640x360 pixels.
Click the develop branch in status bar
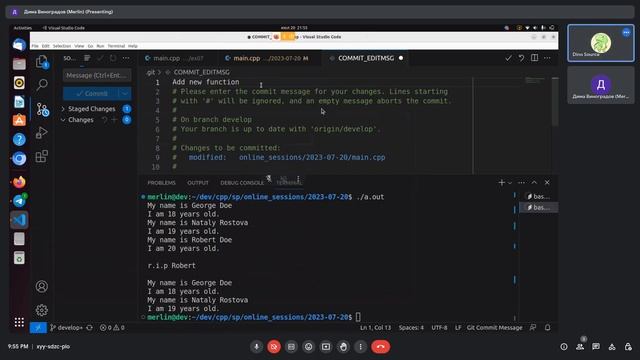point(67,327)
